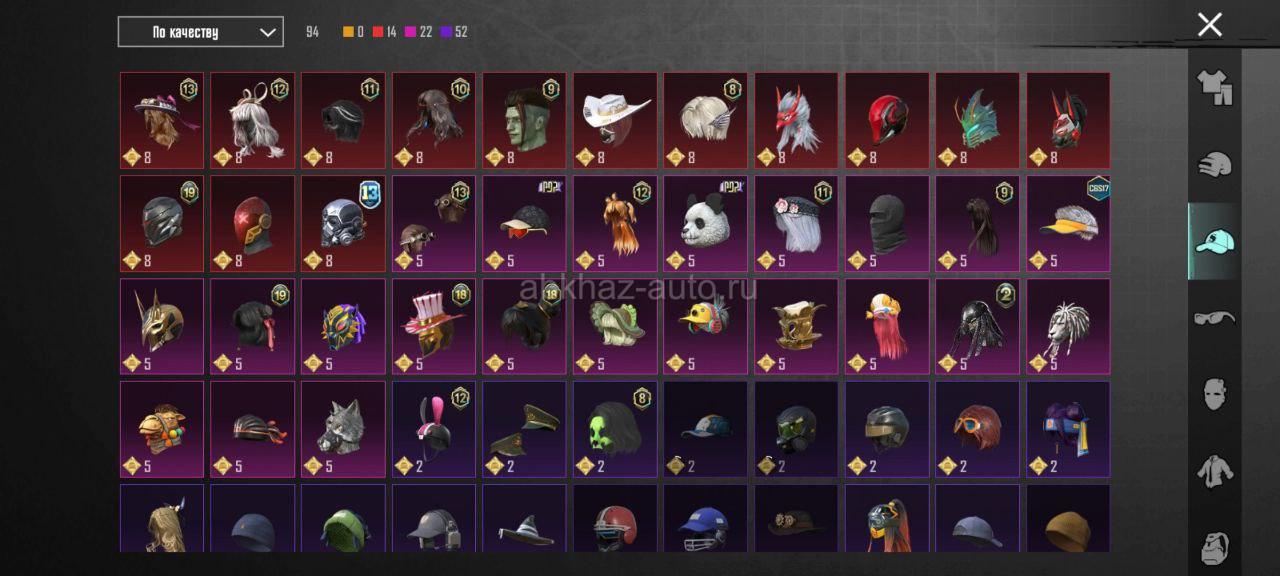Select the black balaclava mask item
The height and width of the screenshot is (576, 1280).
point(887,223)
